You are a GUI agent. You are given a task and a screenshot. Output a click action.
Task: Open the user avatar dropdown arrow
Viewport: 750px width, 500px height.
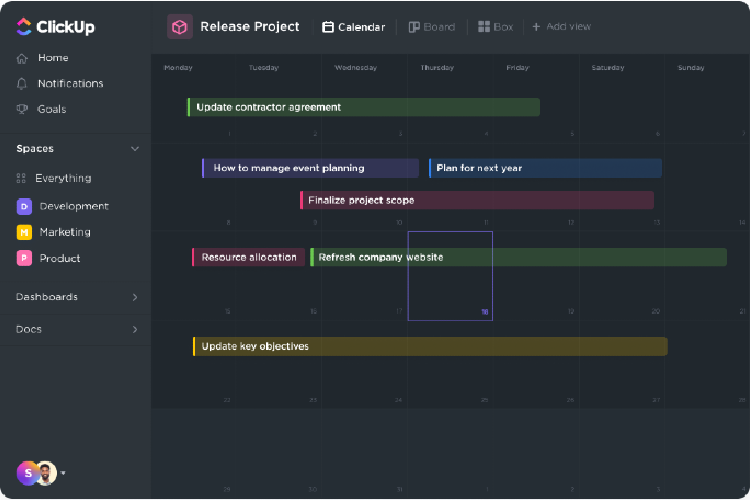(x=64, y=473)
